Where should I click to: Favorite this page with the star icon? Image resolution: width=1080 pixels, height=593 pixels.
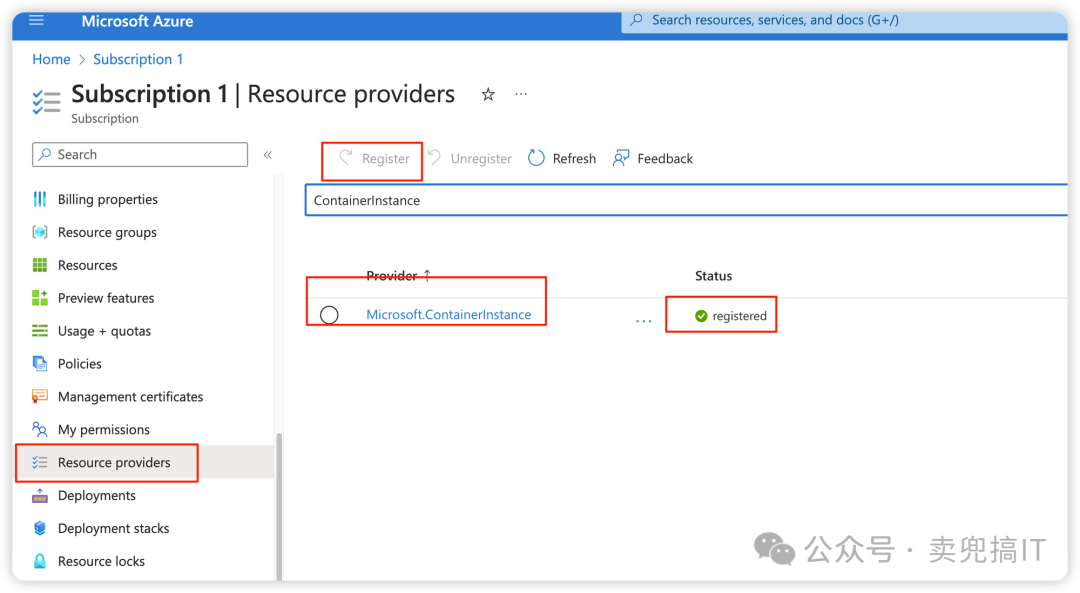[488, 94]
